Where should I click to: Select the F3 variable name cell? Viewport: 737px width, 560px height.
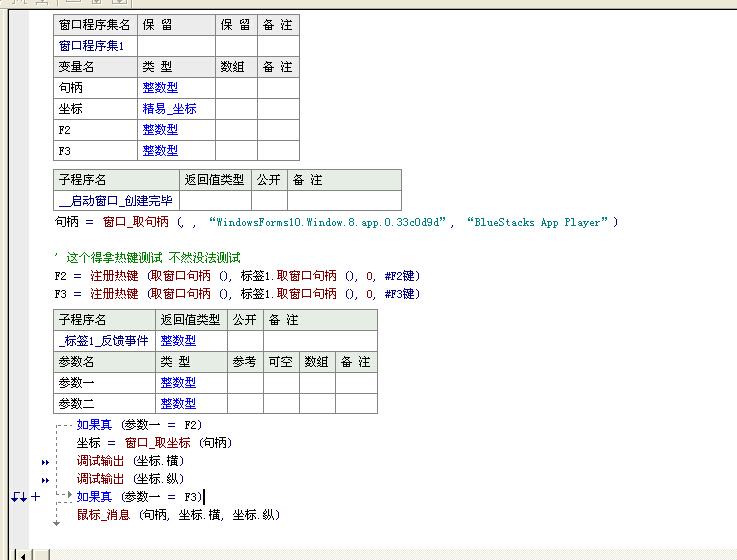[95, 151]
